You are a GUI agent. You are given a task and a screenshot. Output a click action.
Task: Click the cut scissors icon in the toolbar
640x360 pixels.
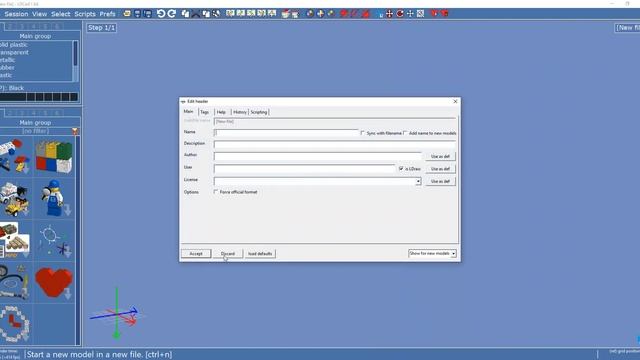click(x=196, y=13)
